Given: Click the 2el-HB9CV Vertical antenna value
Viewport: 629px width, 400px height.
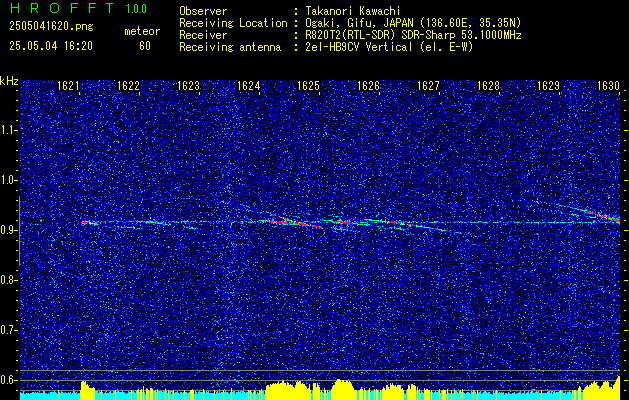Looking at the screenshot, I should click(x=390, y=47).
